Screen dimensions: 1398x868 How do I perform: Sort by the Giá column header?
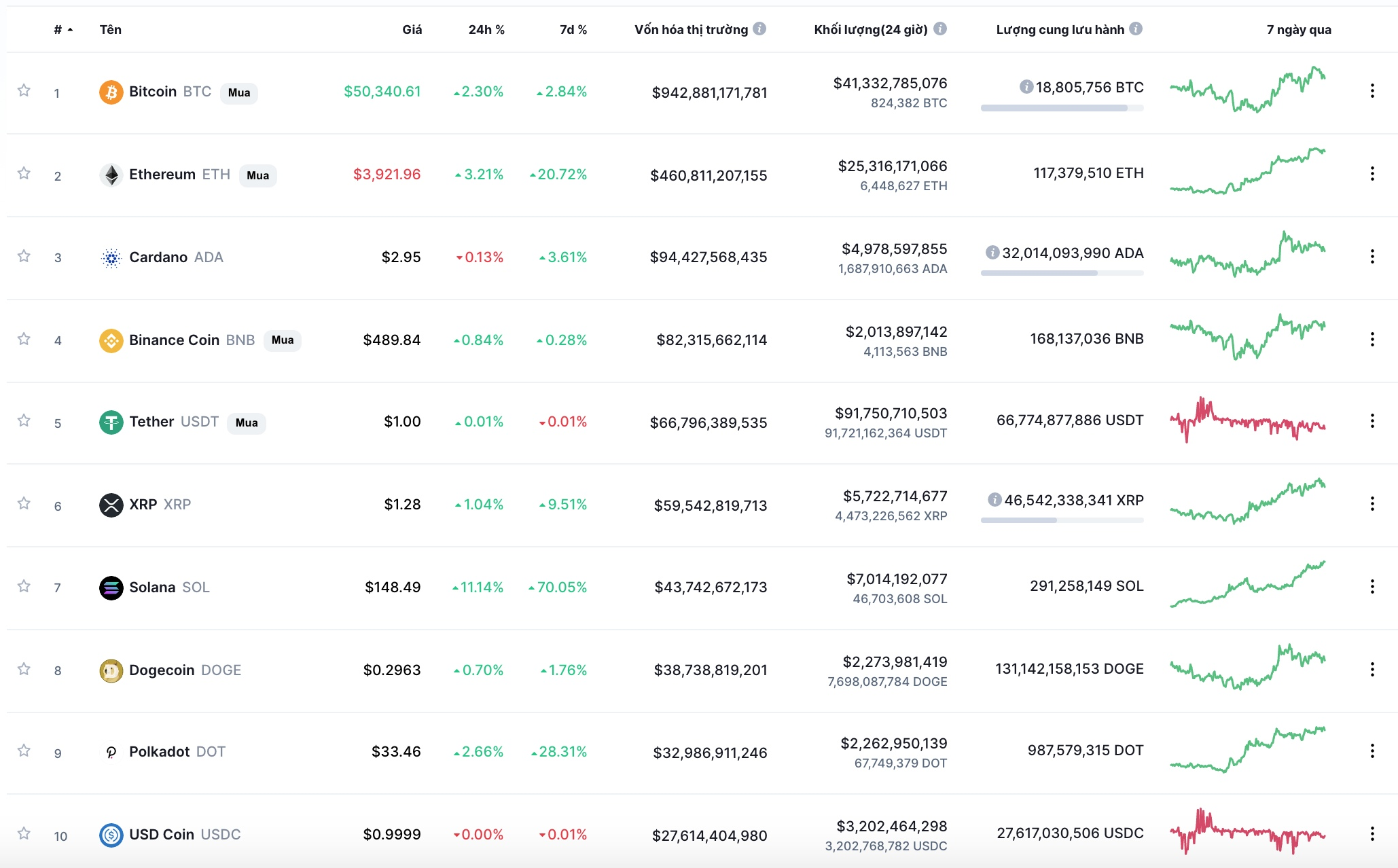tap(412, 30)
